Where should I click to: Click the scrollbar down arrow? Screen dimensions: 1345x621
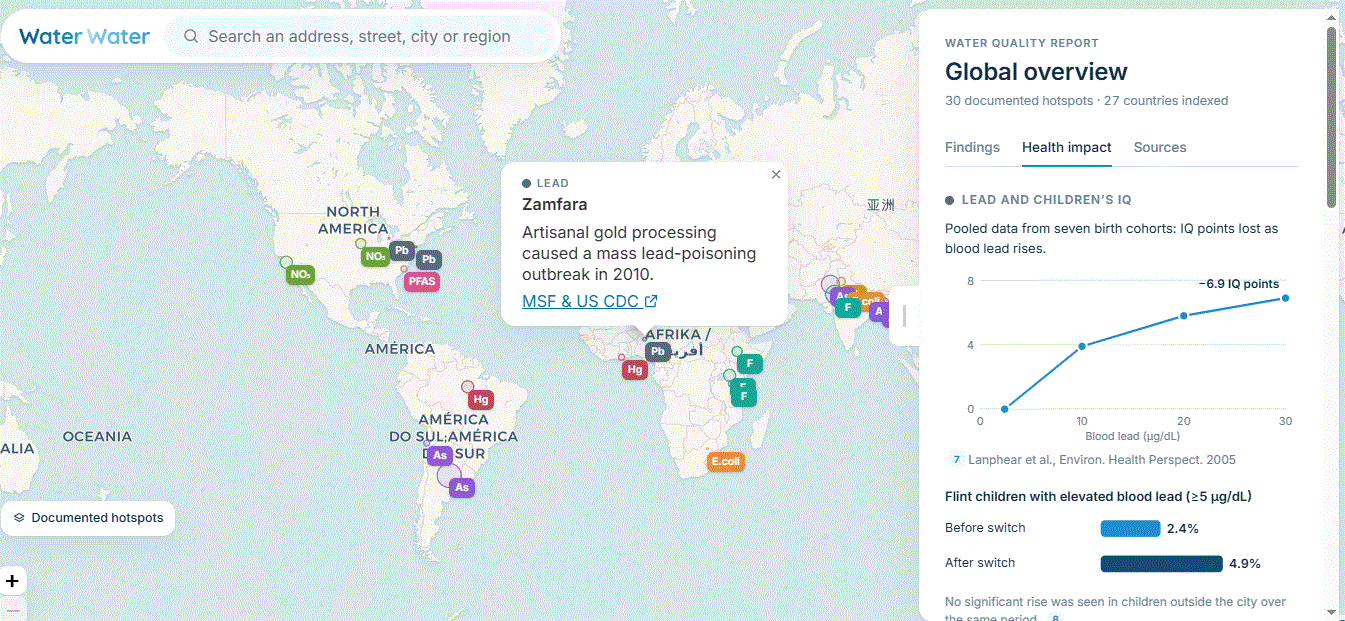click(x=1331, y=611)
